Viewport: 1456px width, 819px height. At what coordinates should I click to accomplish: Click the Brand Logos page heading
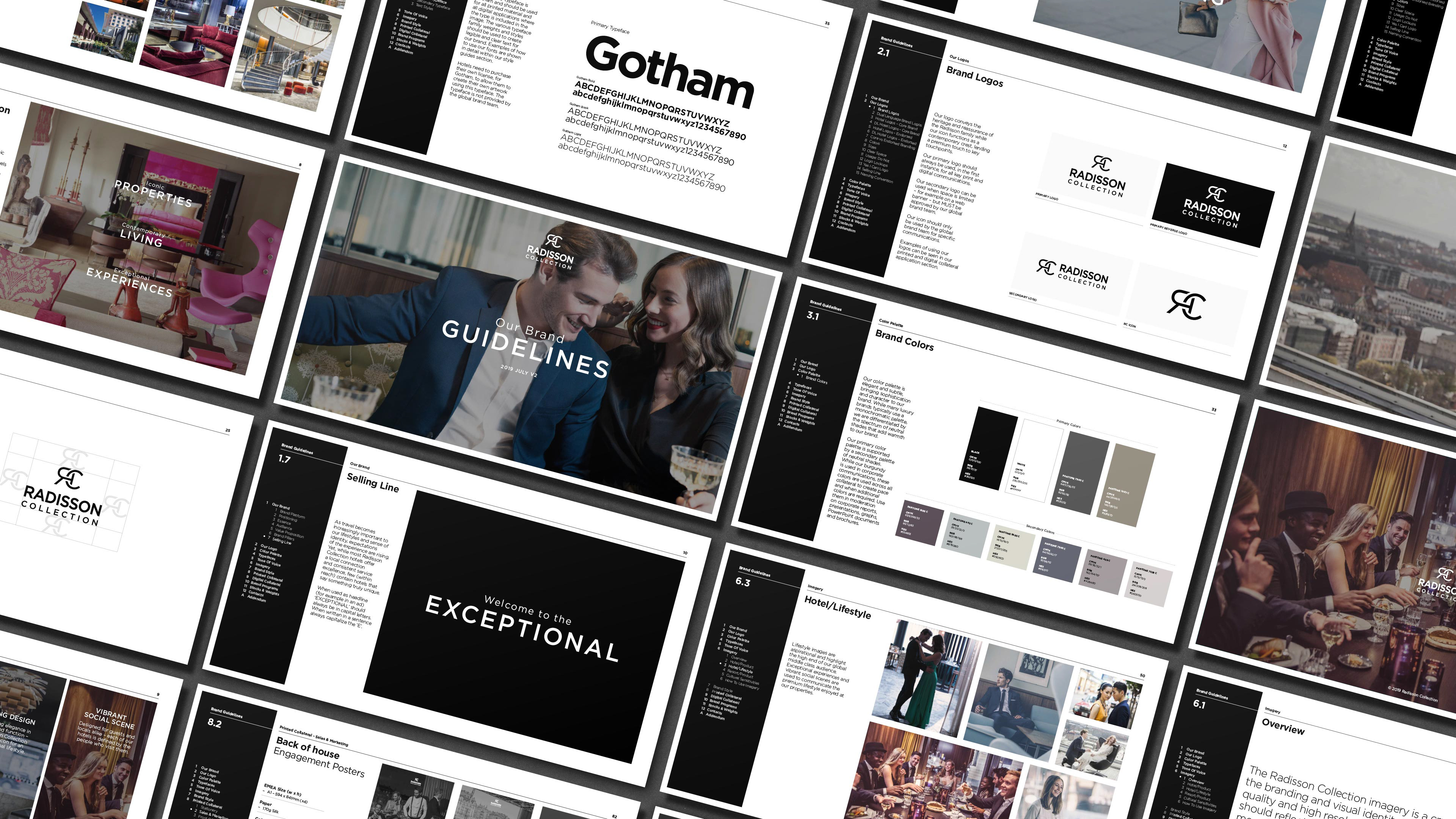974,76
